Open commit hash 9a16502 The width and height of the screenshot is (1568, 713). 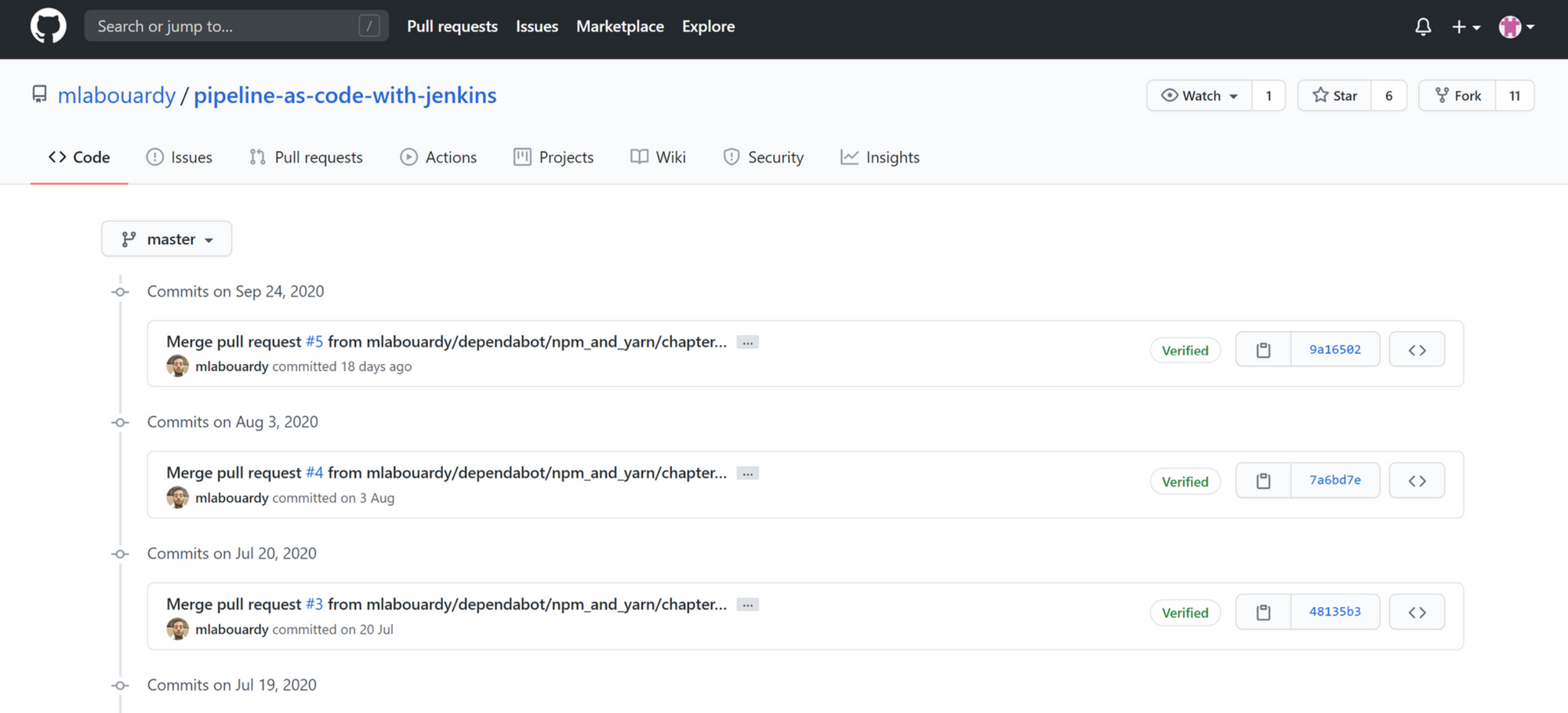[x=1335, y=350]
